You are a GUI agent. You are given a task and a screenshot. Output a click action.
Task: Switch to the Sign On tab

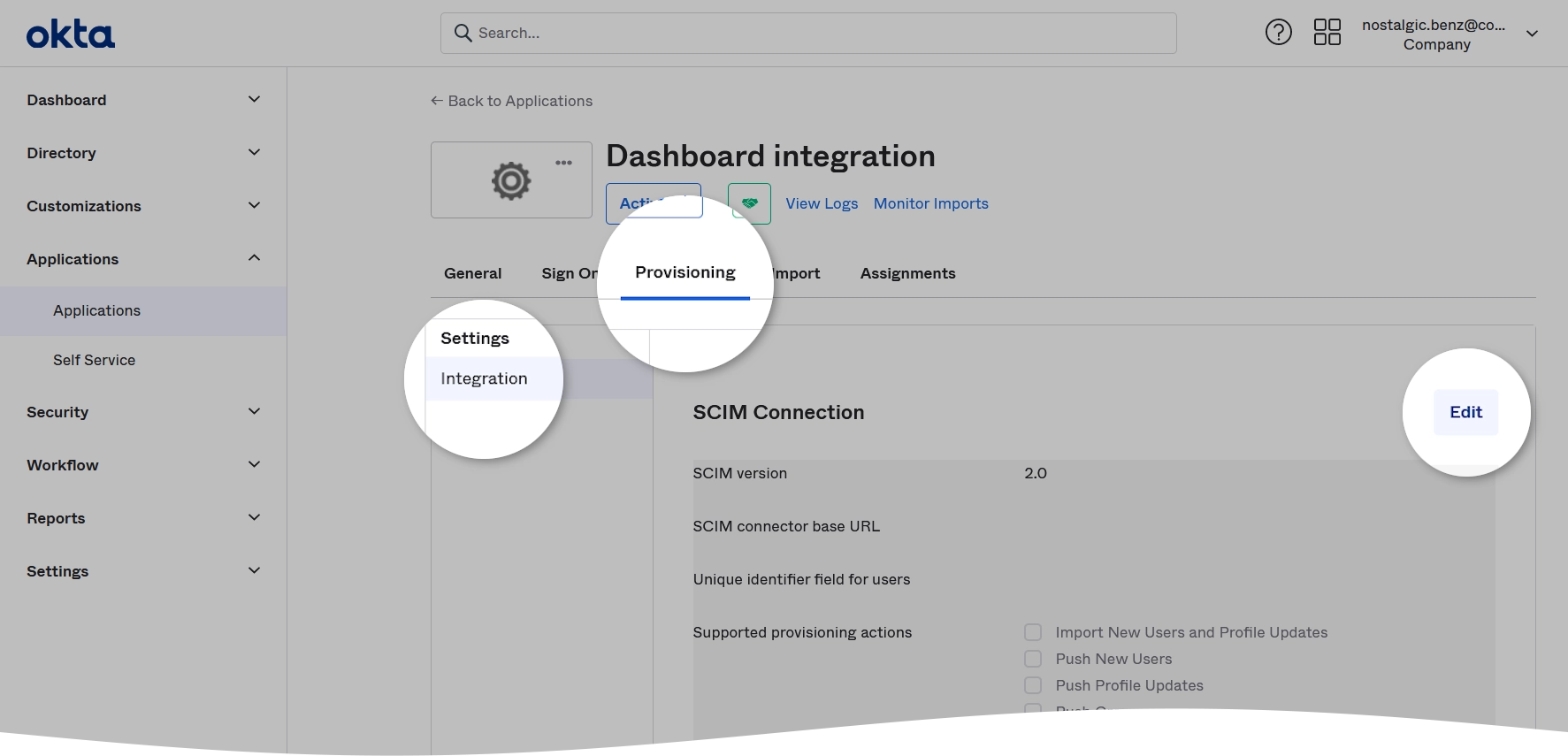(570, 273)
